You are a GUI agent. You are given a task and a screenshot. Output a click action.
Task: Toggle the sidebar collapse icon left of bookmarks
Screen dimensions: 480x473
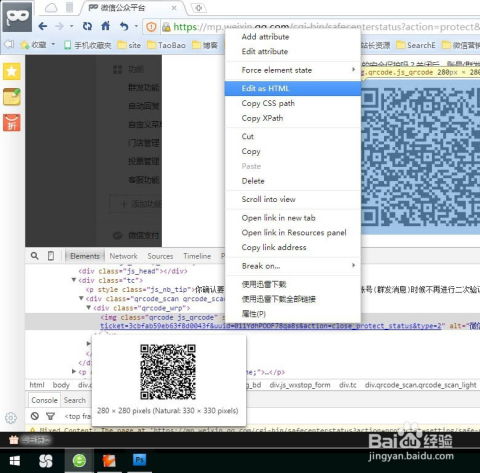coord(9,44)
